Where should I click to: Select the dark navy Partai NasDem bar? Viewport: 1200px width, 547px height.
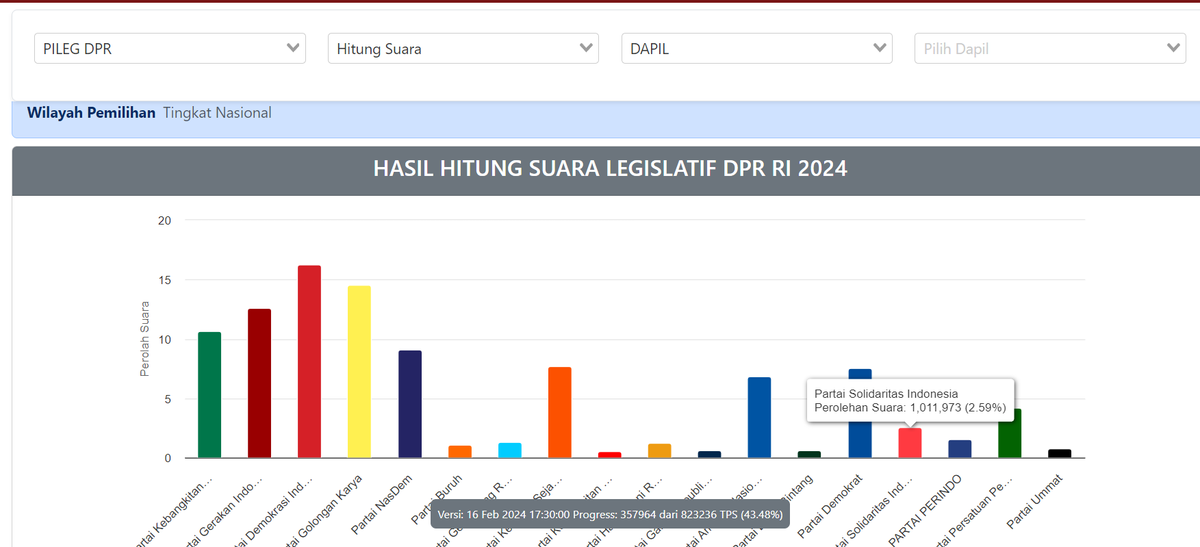pos(410,404)
